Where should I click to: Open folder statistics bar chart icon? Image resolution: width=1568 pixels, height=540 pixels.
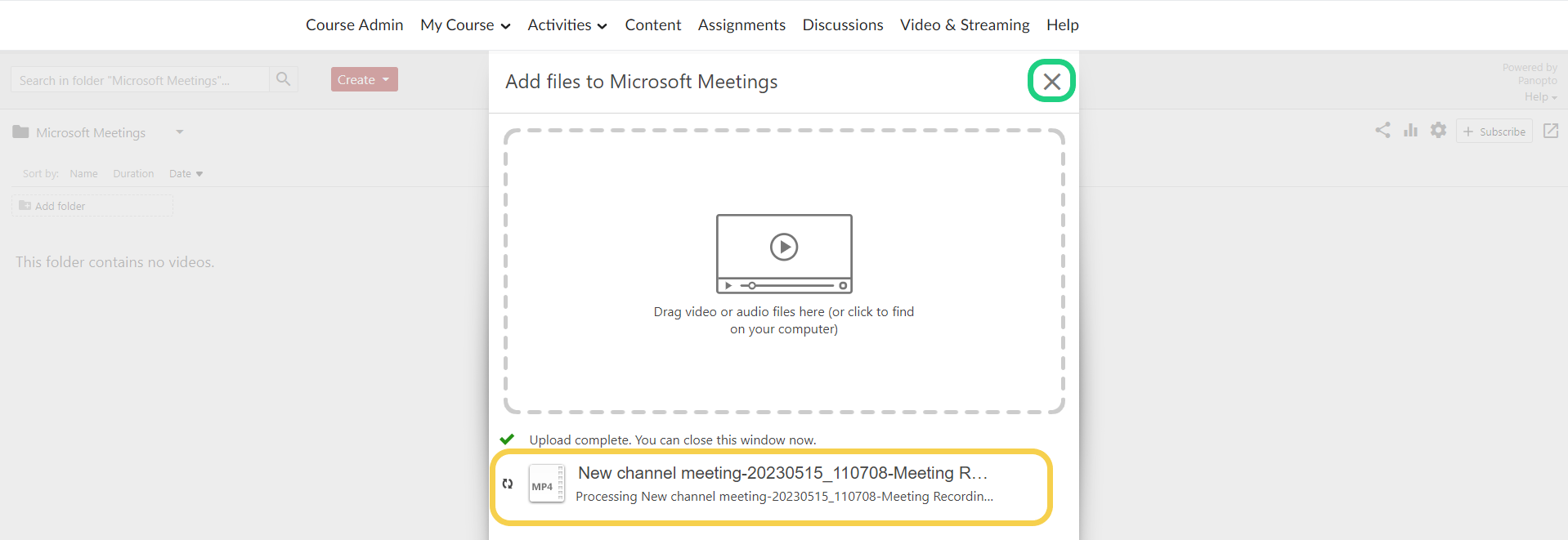pos(1410,131)
